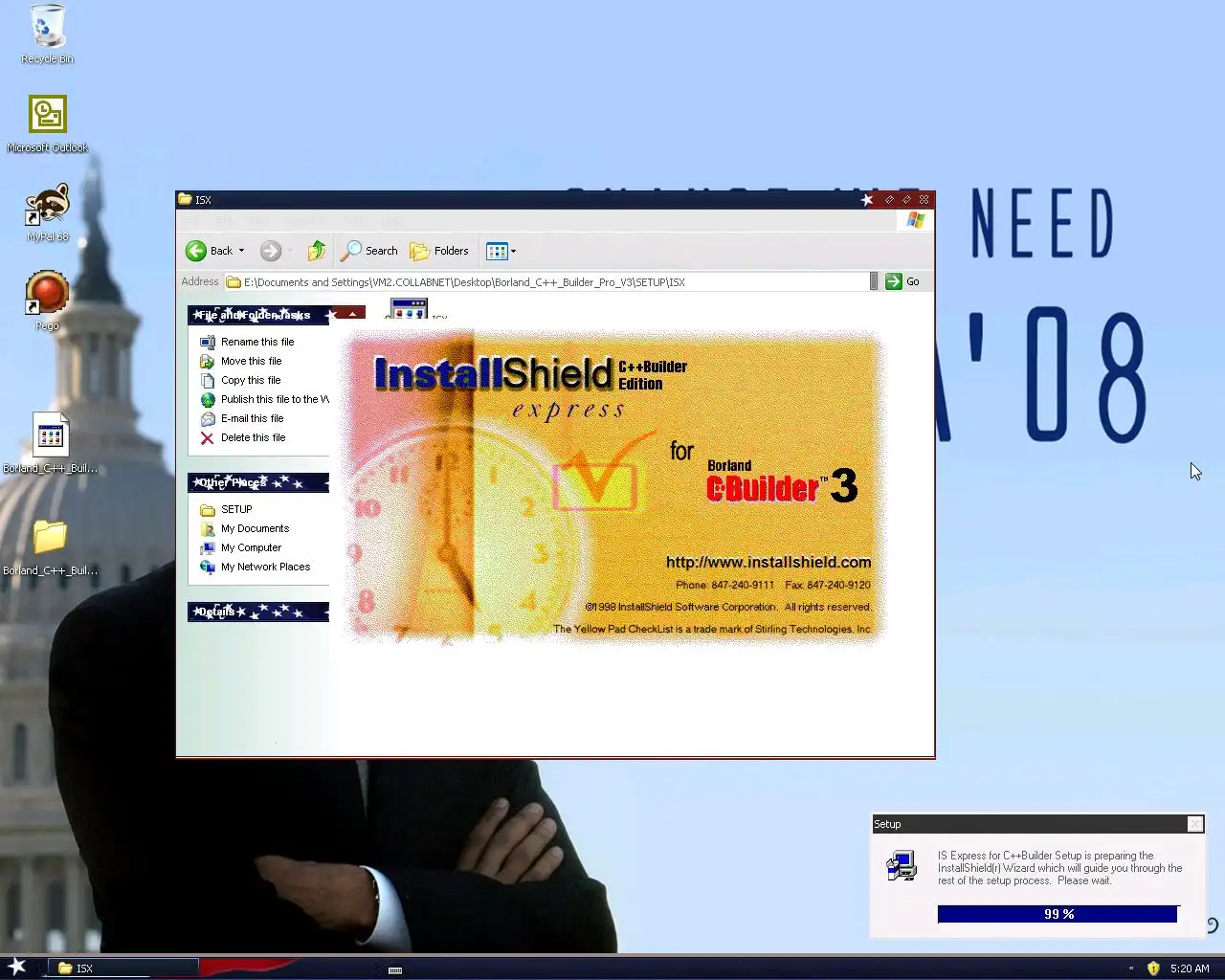Click the Windows flag logo in ISX window
Viewport: 1225px width, 980px height.
tap(915, 220)
